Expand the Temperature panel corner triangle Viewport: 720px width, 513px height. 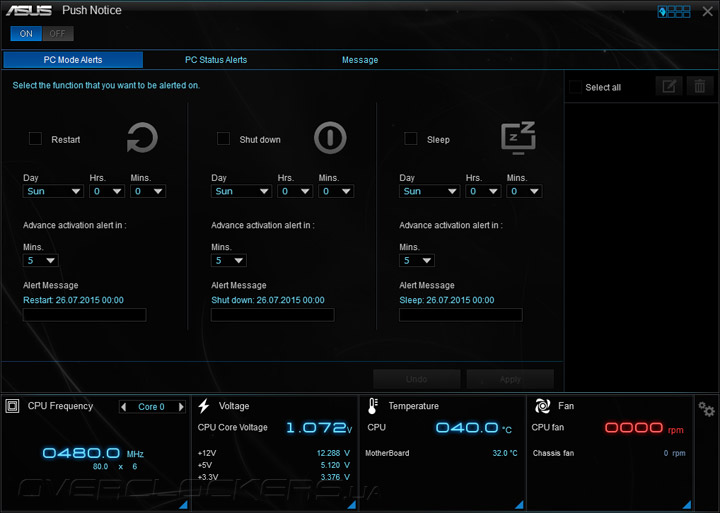pyautogui.click(x=519, y=505)
